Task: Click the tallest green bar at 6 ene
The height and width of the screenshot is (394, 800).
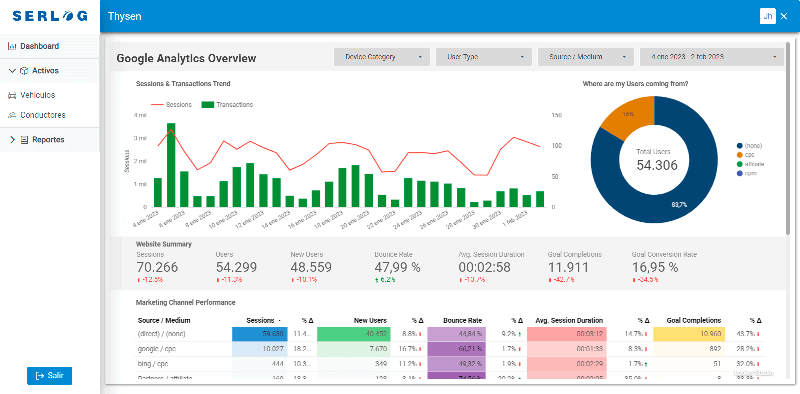Action: [x=171, y=165]
